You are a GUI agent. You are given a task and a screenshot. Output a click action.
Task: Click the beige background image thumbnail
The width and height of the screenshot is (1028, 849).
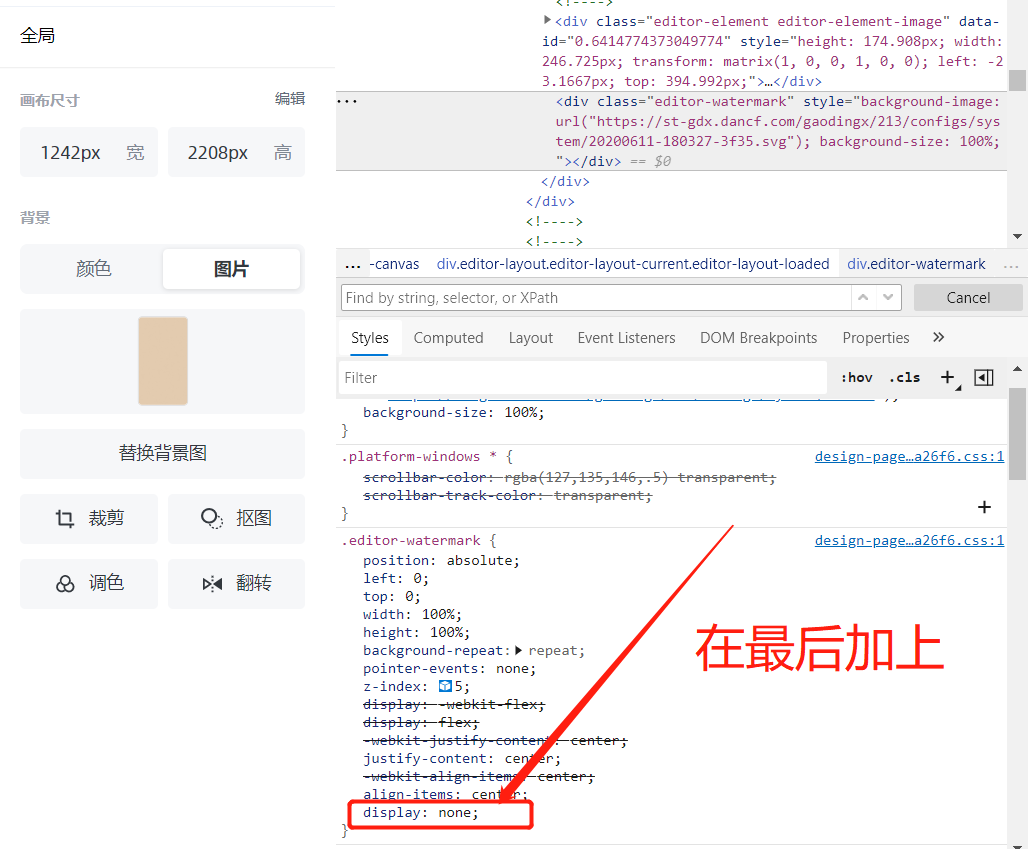point(163,361)
